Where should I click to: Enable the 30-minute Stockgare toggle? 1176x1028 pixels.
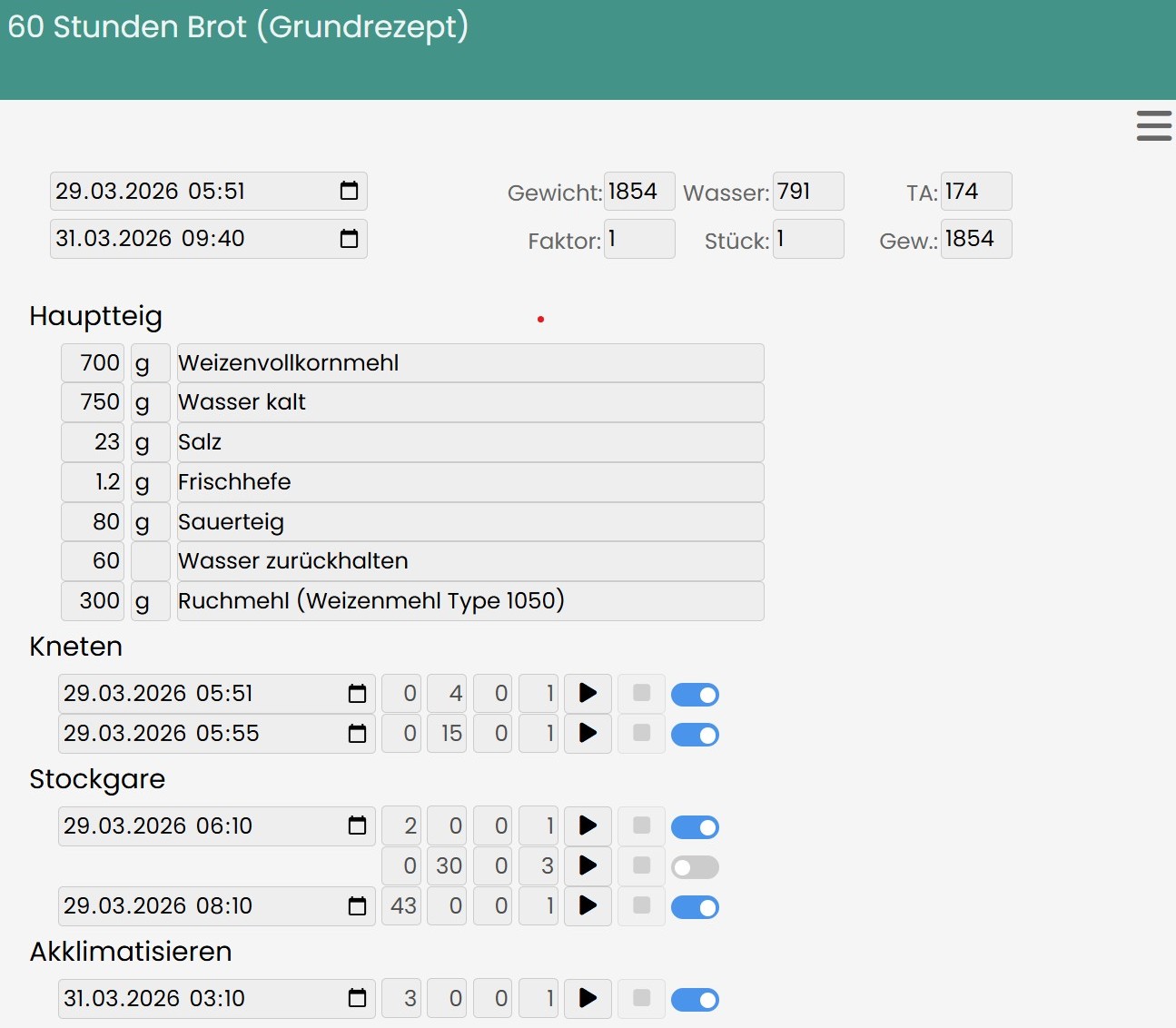pyautogui.click(x=695, y=867)
